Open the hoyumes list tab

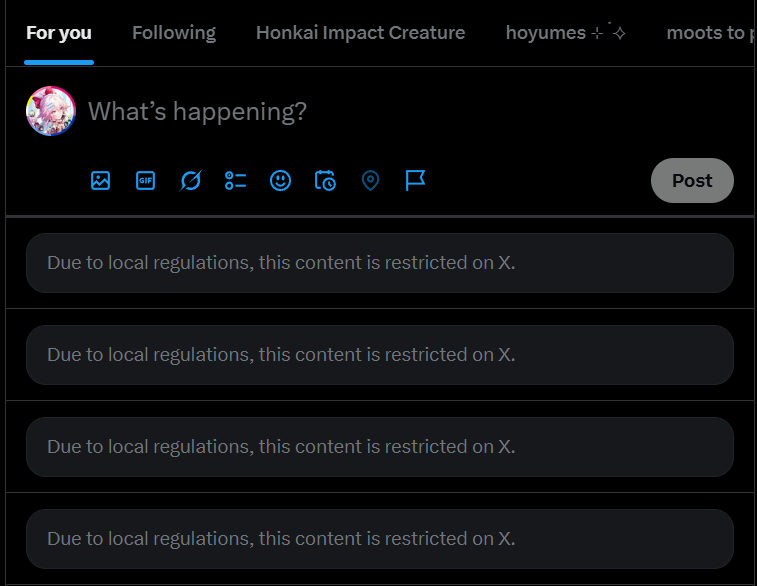point(565,33)
